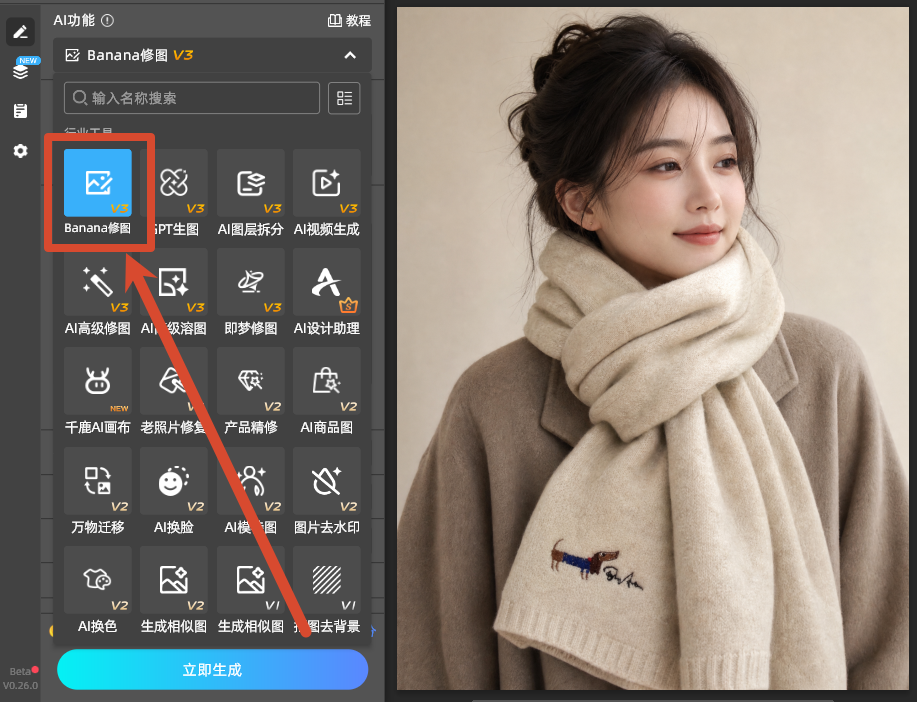The width and height of the screenshot is (917, 702).
Task: Choose the AI图层拆分 tool
Action: pyautogui.click(x=250, y=183)
